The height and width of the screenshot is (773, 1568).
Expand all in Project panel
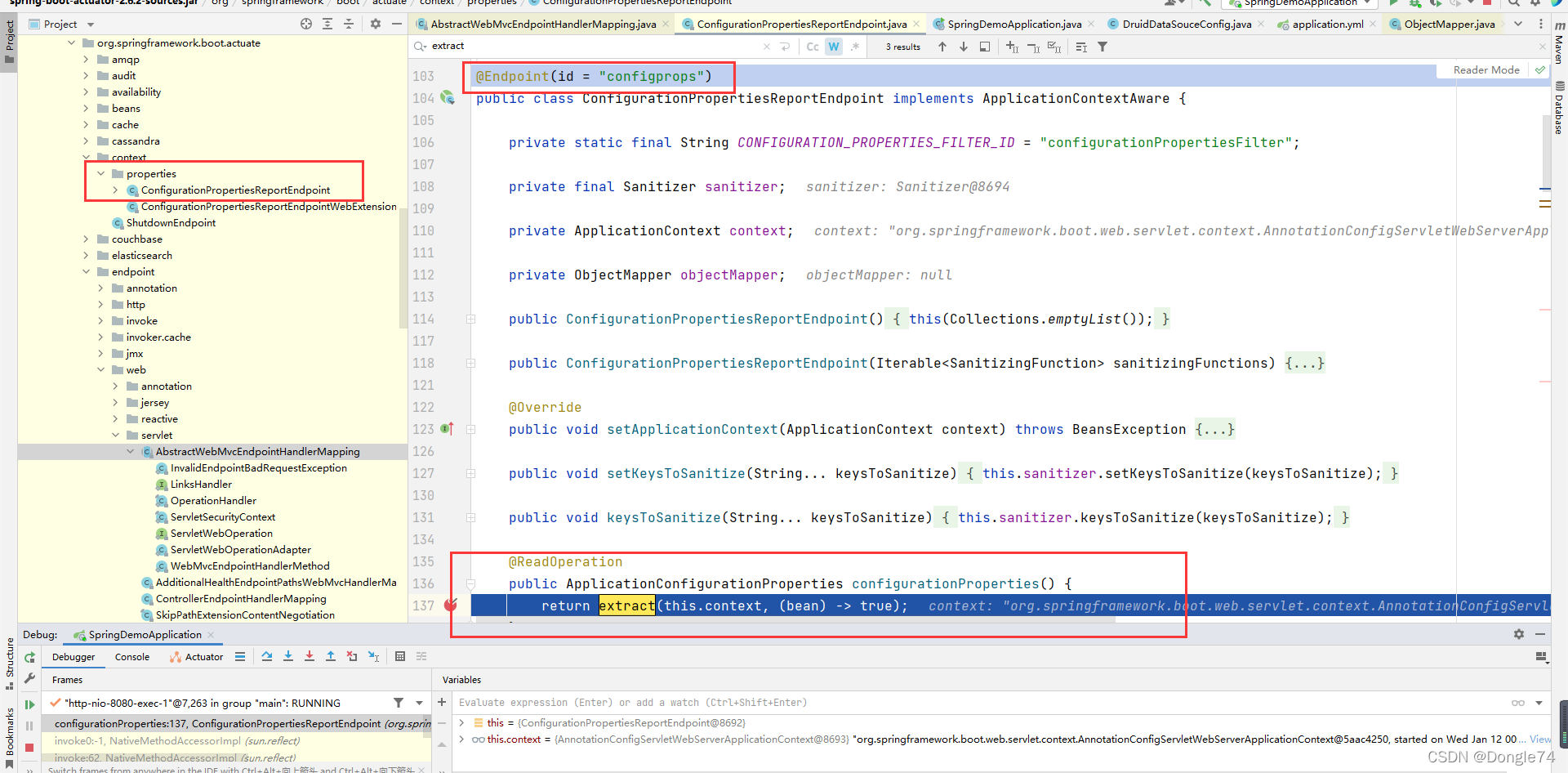click(x=327, y=25)
